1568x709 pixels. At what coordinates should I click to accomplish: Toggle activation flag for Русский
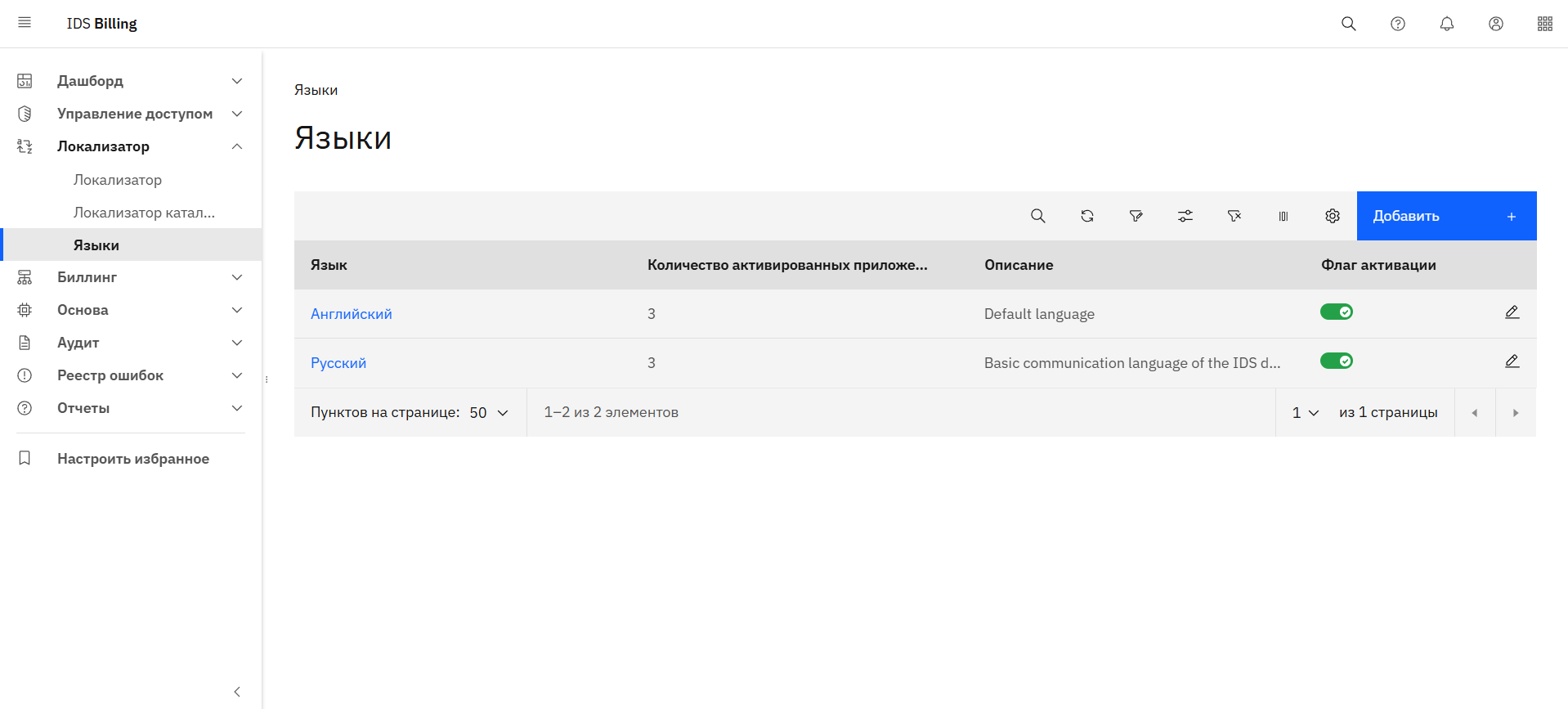pyautogui.click(x=1336, y=361)
